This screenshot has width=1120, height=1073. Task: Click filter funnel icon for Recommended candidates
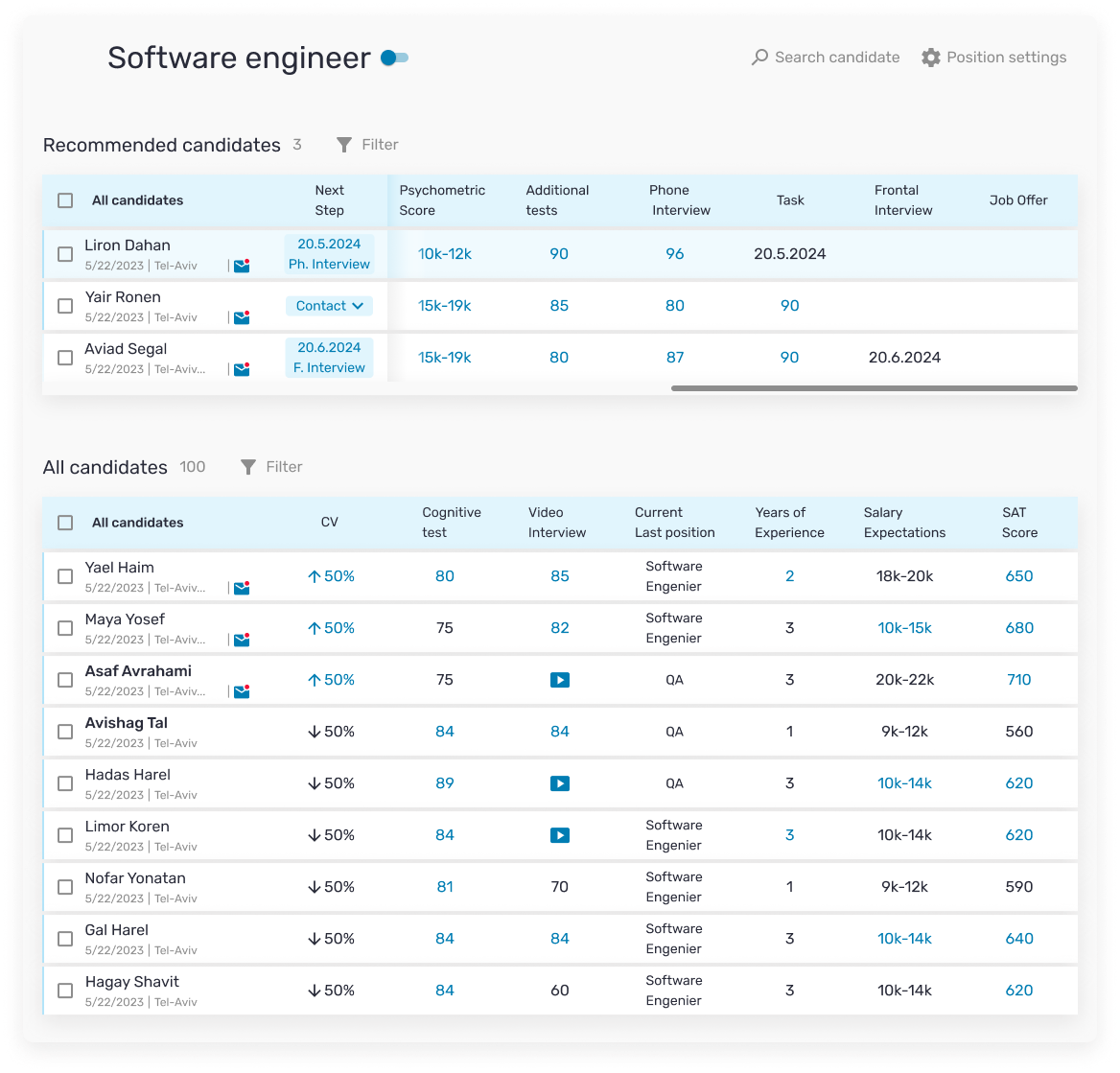coord(344,145)
